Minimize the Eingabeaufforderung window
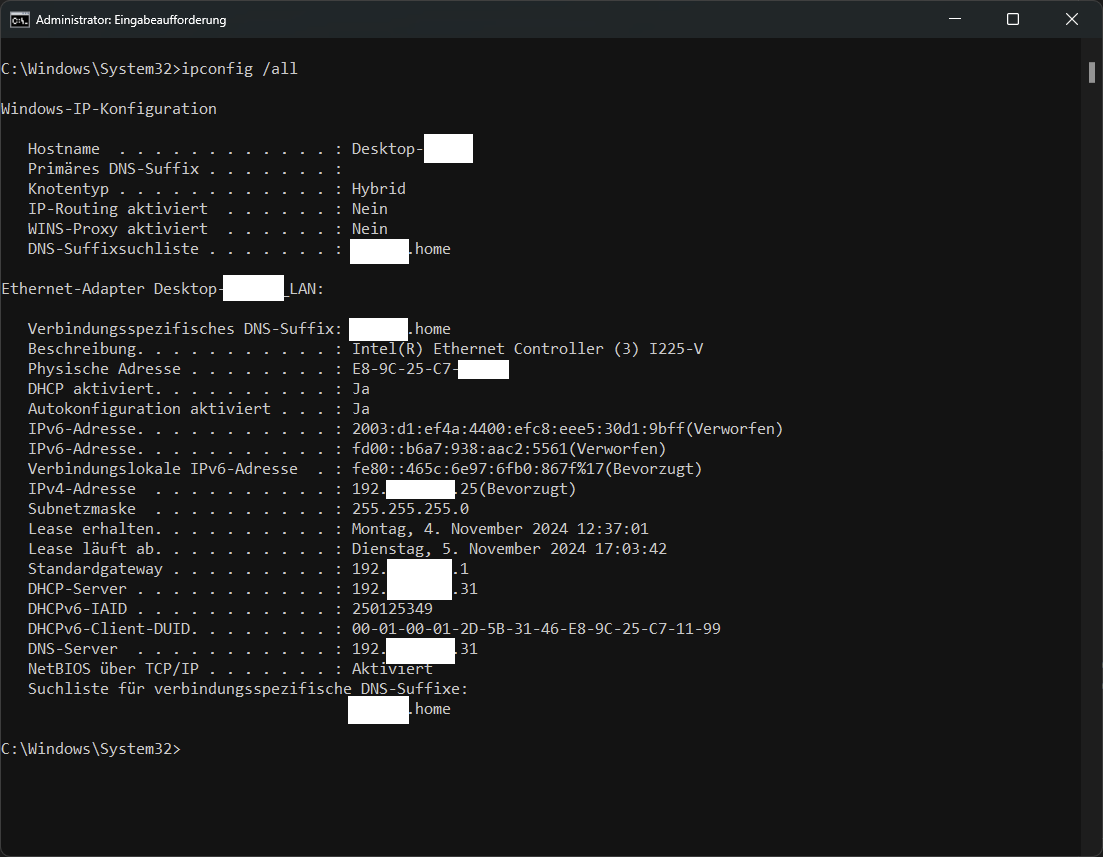 point(955,19)
